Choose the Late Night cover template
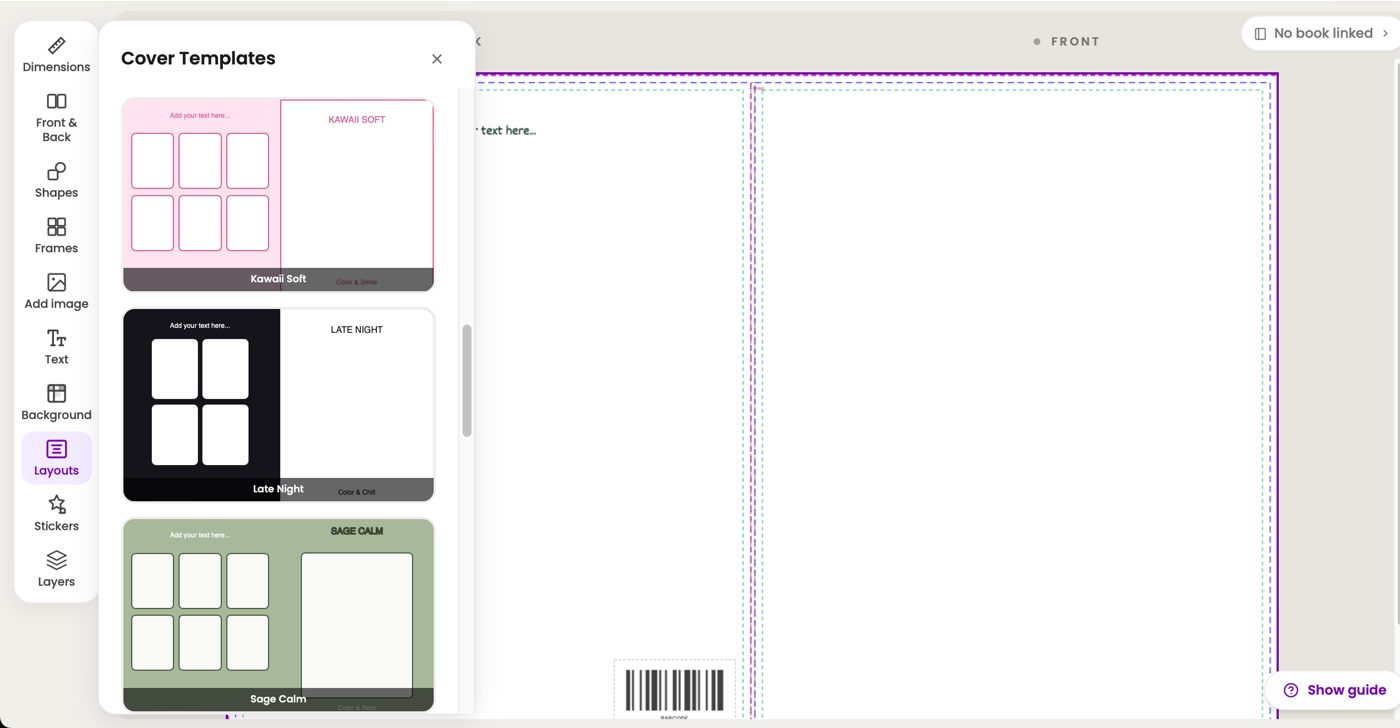1400x728 pixels. pos(278,405)
